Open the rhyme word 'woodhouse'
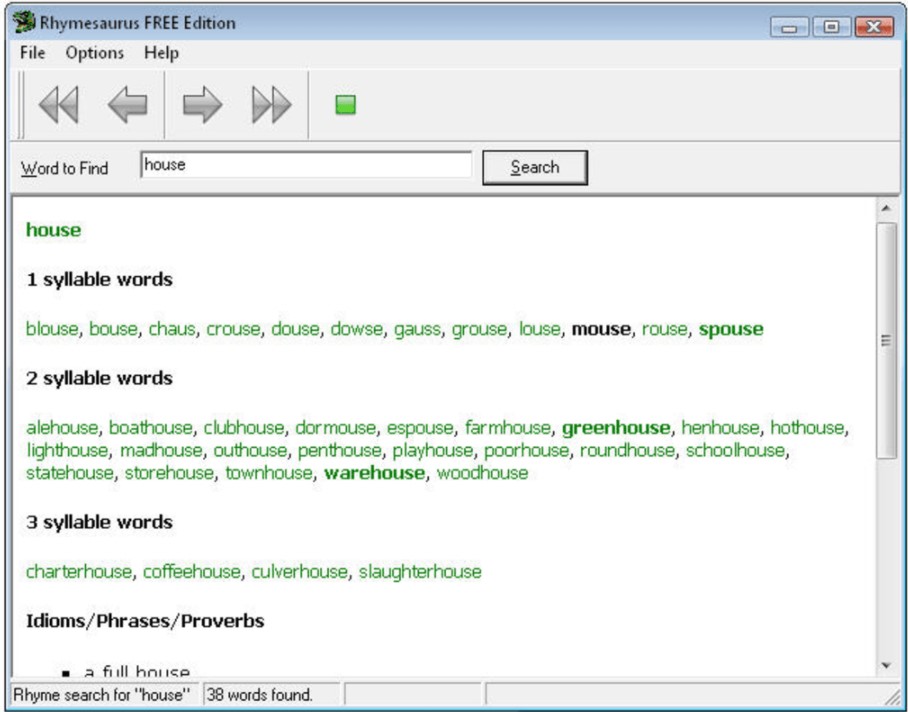The image size is (908, 712). click(482, 473)
